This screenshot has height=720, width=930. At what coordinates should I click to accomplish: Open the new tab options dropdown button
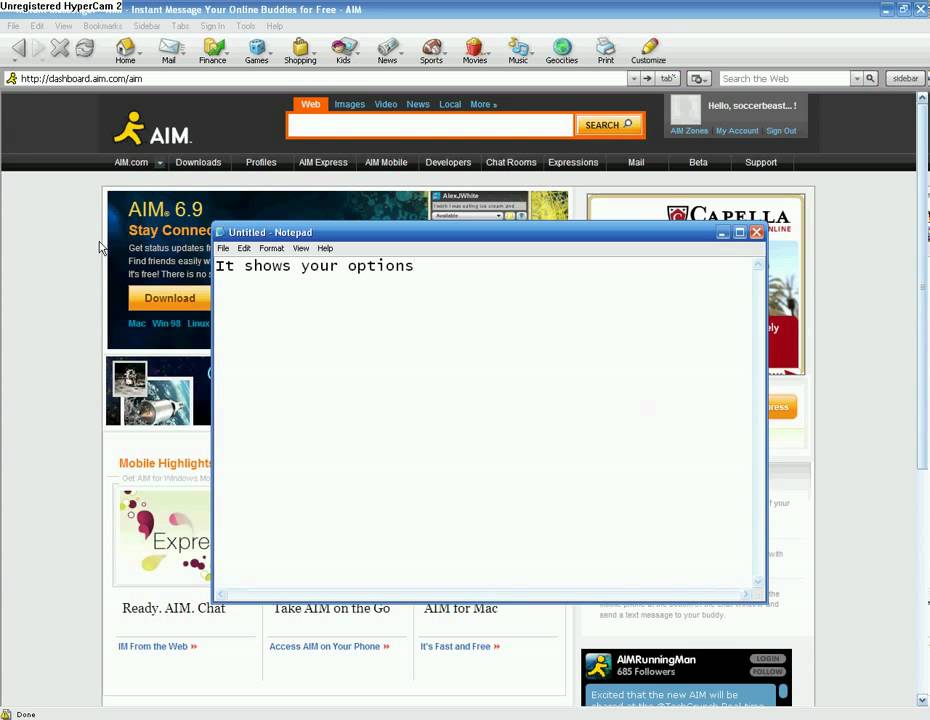pyautogui.click(x=699, y=78)
